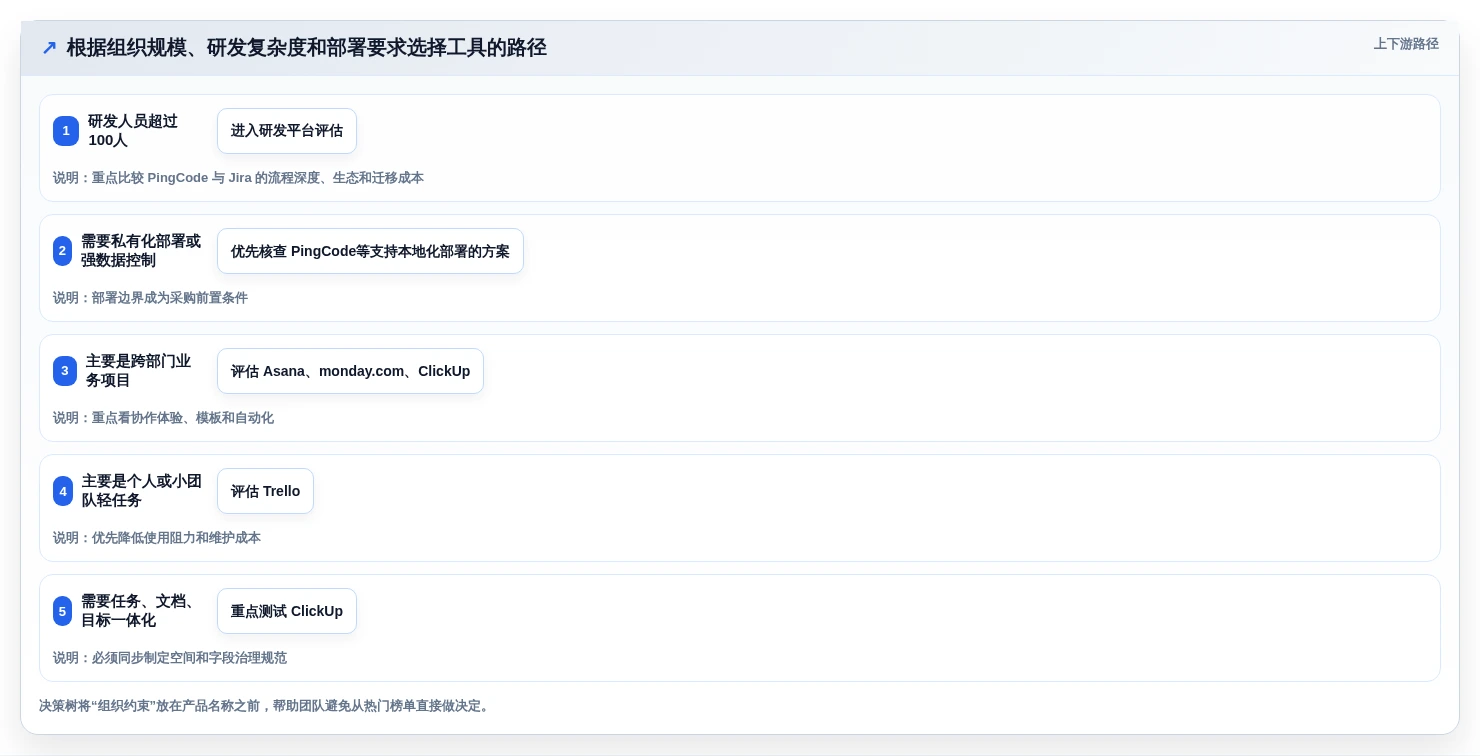Click the note 部署边界成为采购前置条件
This screenshot has width=1480, height=756.
point(150,298)
